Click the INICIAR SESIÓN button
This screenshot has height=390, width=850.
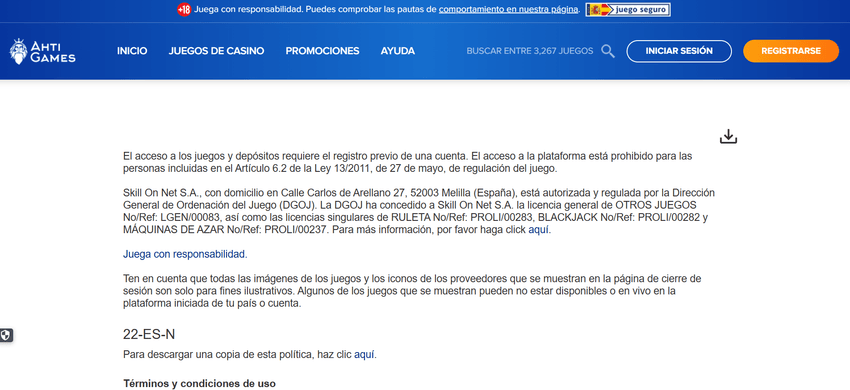pos(679,51)
